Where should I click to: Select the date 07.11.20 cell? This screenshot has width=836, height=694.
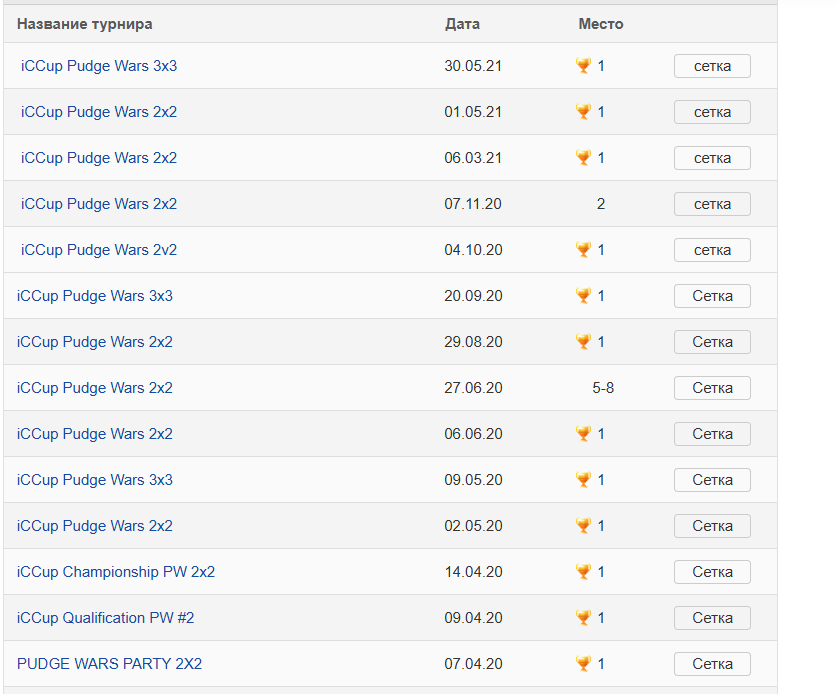(473, 204)
